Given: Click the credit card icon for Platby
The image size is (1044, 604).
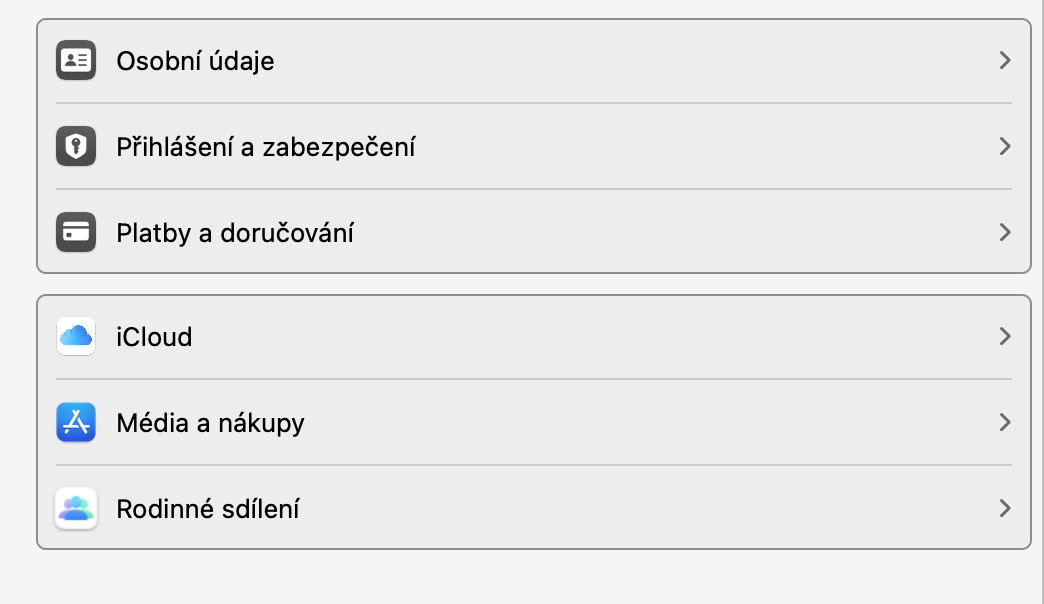Looking at the screenshot, I should click(76, 233).
